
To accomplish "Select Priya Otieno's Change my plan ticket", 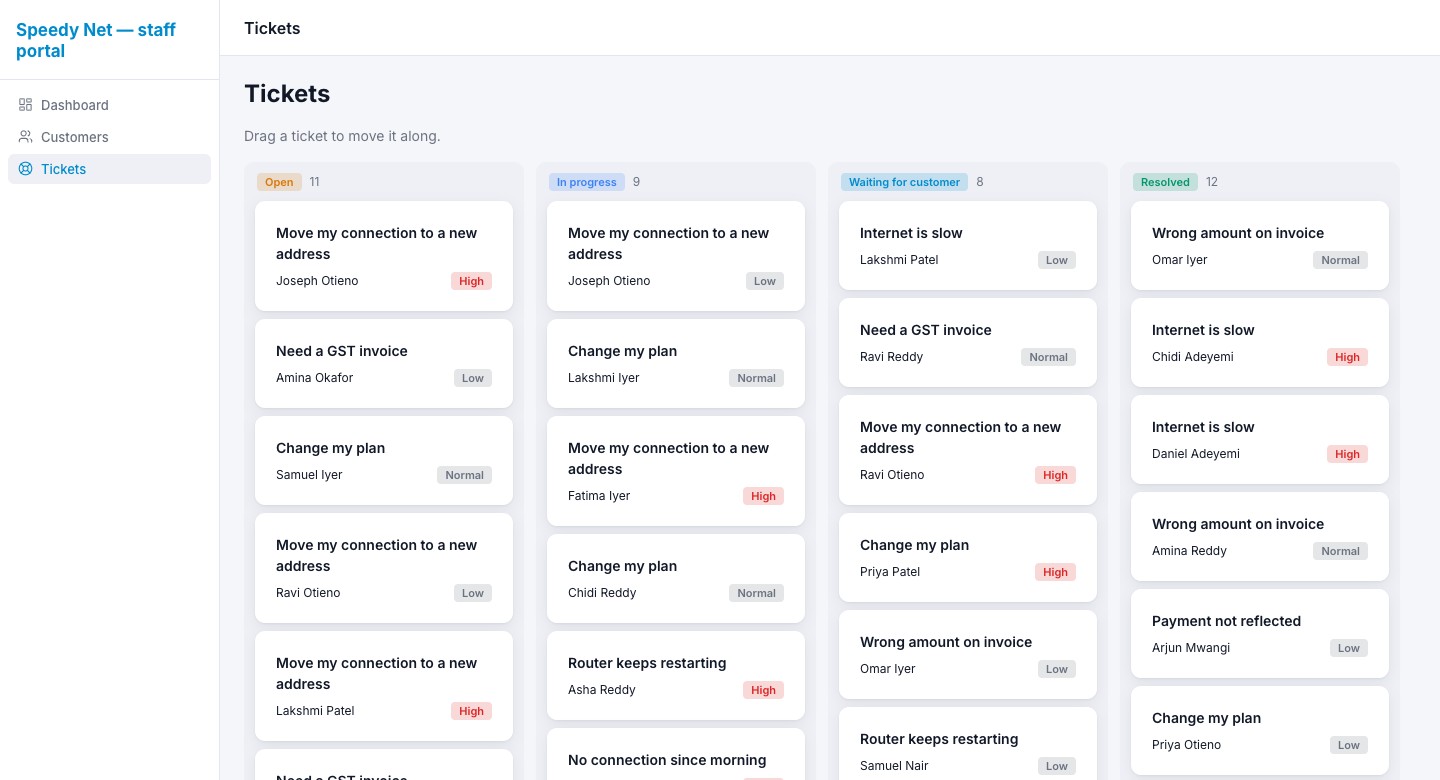I will tap(1260, 730).
